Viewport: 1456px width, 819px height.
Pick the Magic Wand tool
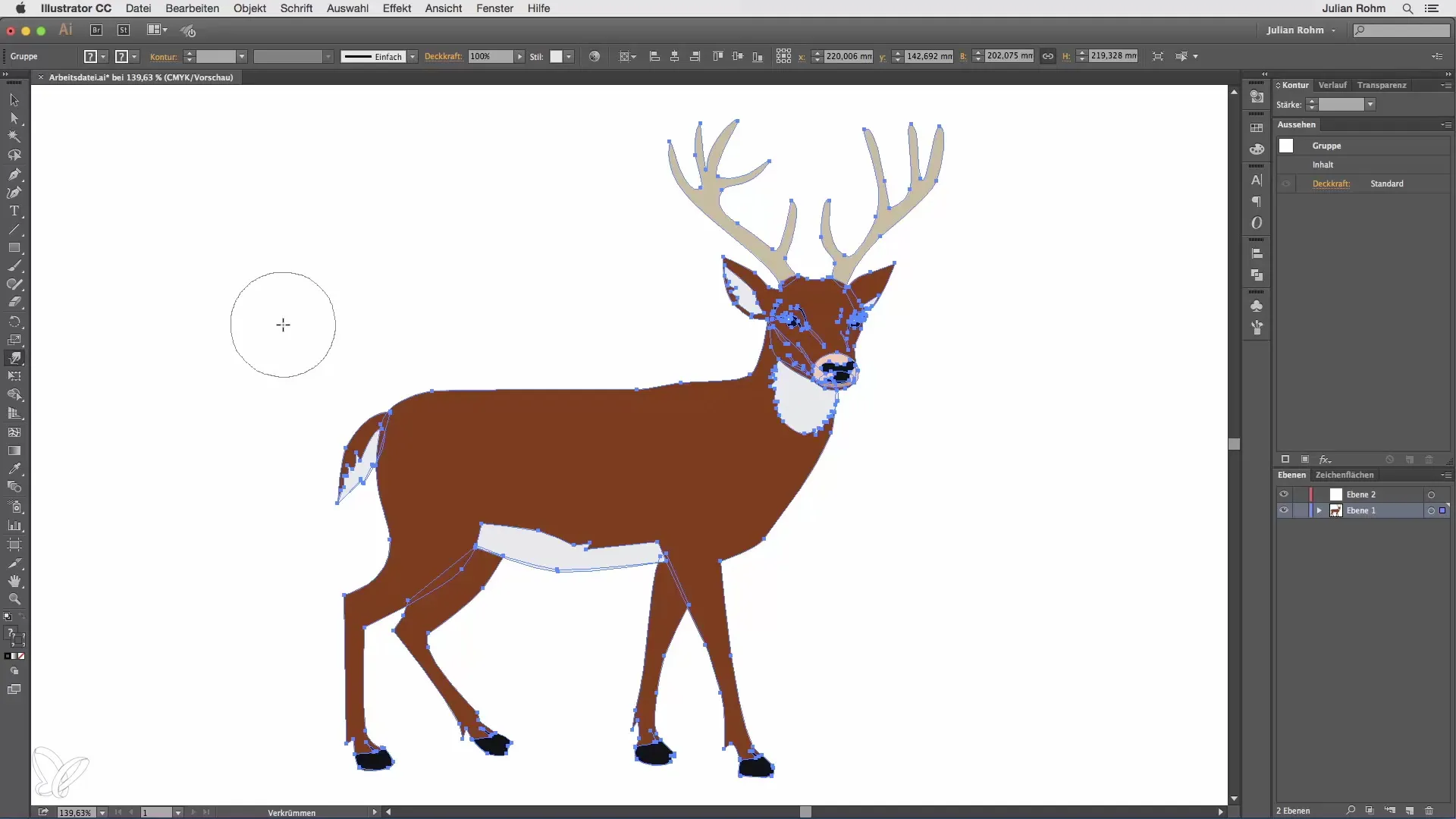[x=14, y=136]
